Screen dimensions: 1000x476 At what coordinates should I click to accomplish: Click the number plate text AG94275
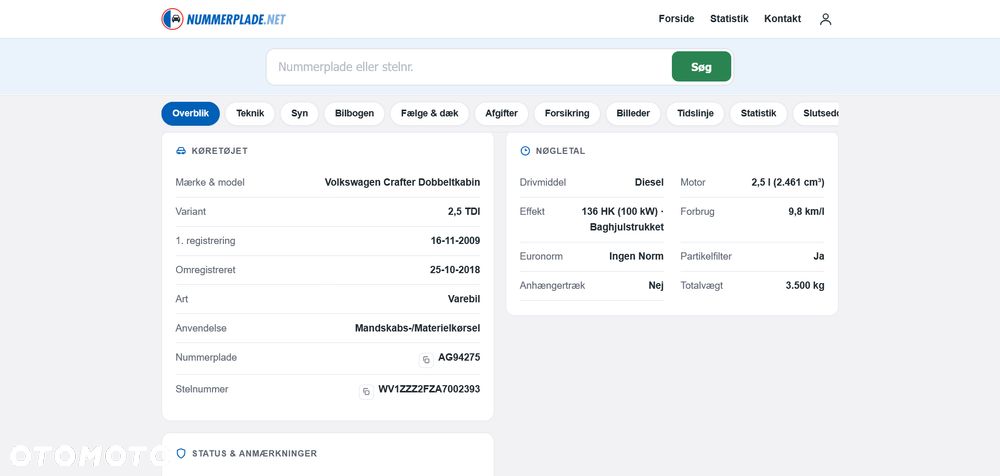[x=459, y=358]
